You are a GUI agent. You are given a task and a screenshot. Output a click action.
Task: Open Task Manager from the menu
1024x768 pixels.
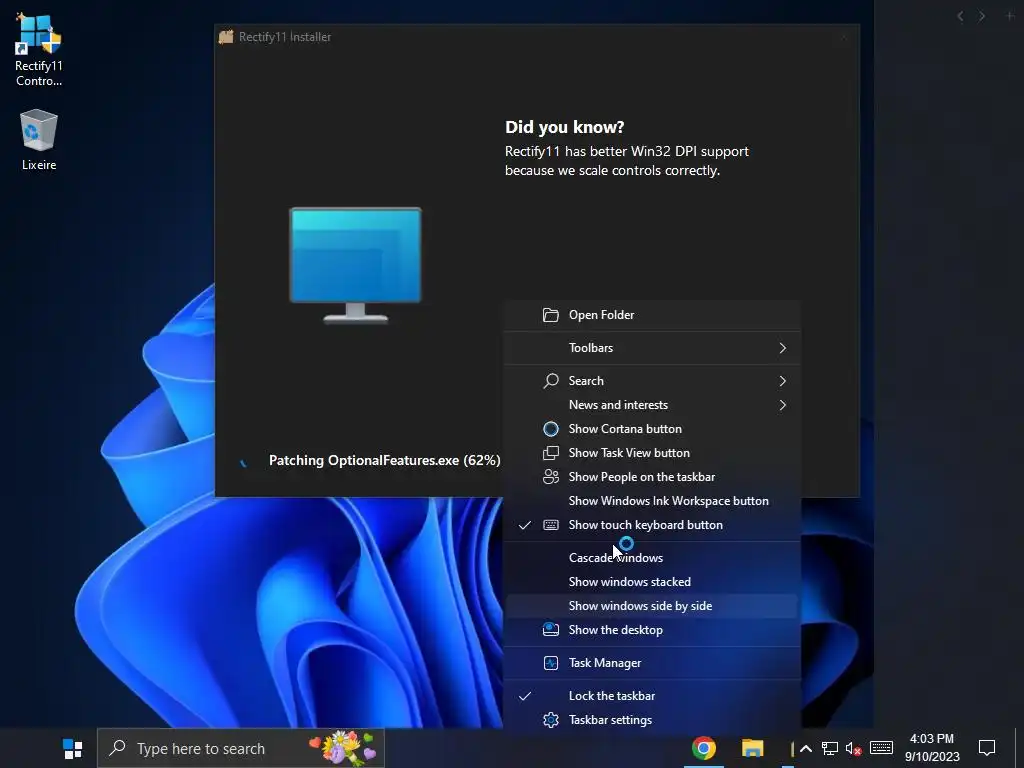652,663
